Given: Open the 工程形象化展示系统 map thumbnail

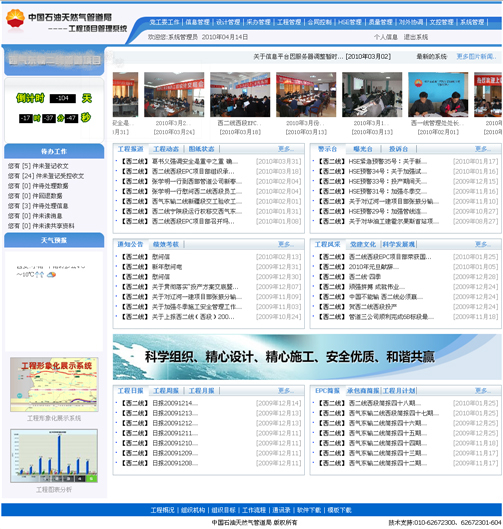Looking at the screenshot, I should click(x=54, y=385).
